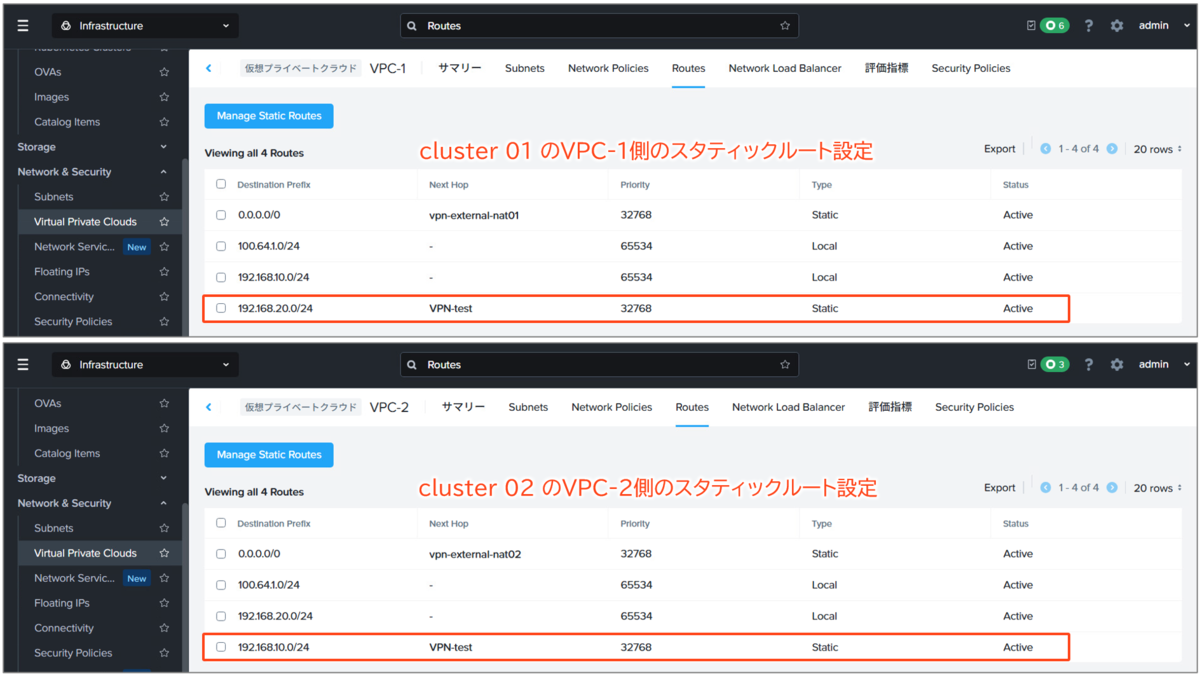Favorite Floating IPs star in VPC-1 window
1200x674 pixels.
pos(164,272)
